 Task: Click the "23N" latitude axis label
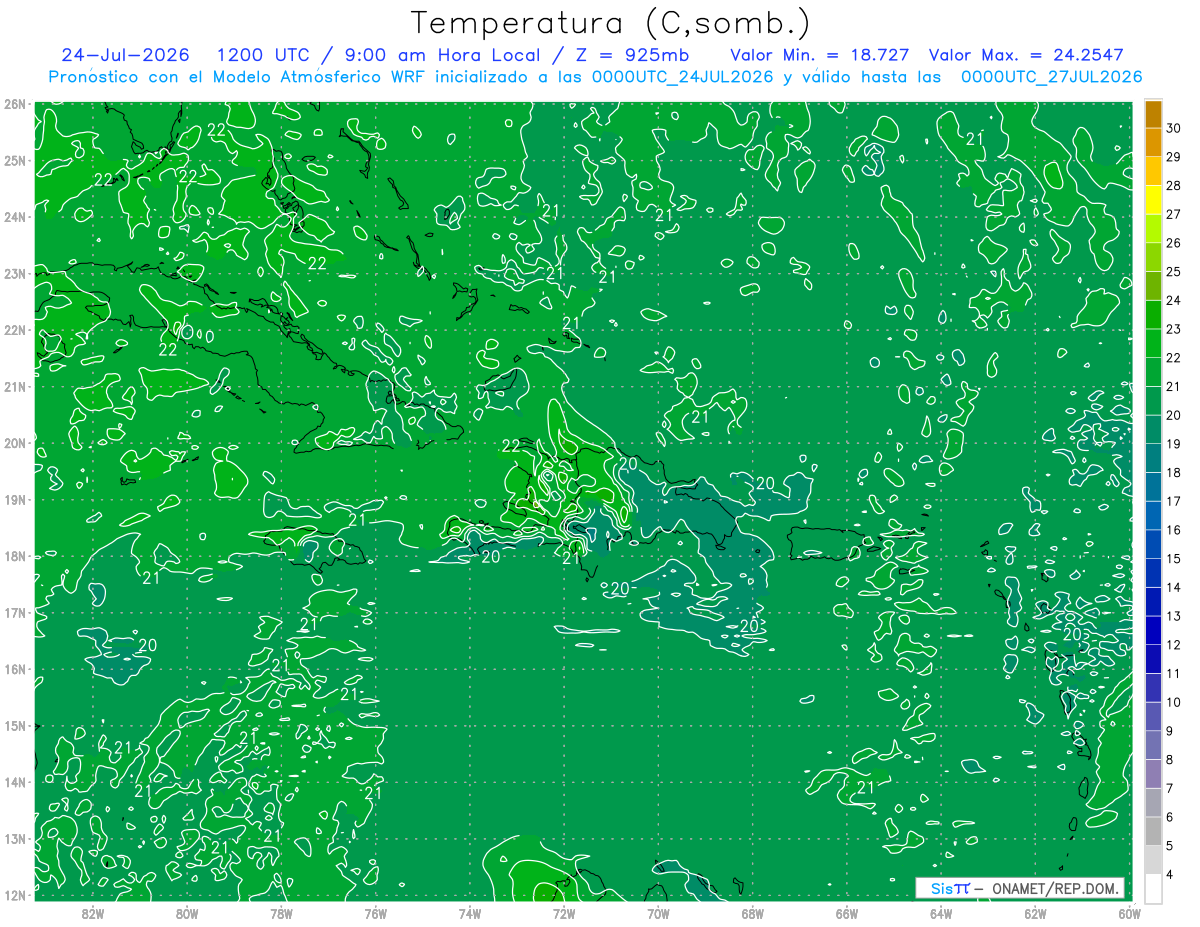pyautogui.click(x=15, y=273)
